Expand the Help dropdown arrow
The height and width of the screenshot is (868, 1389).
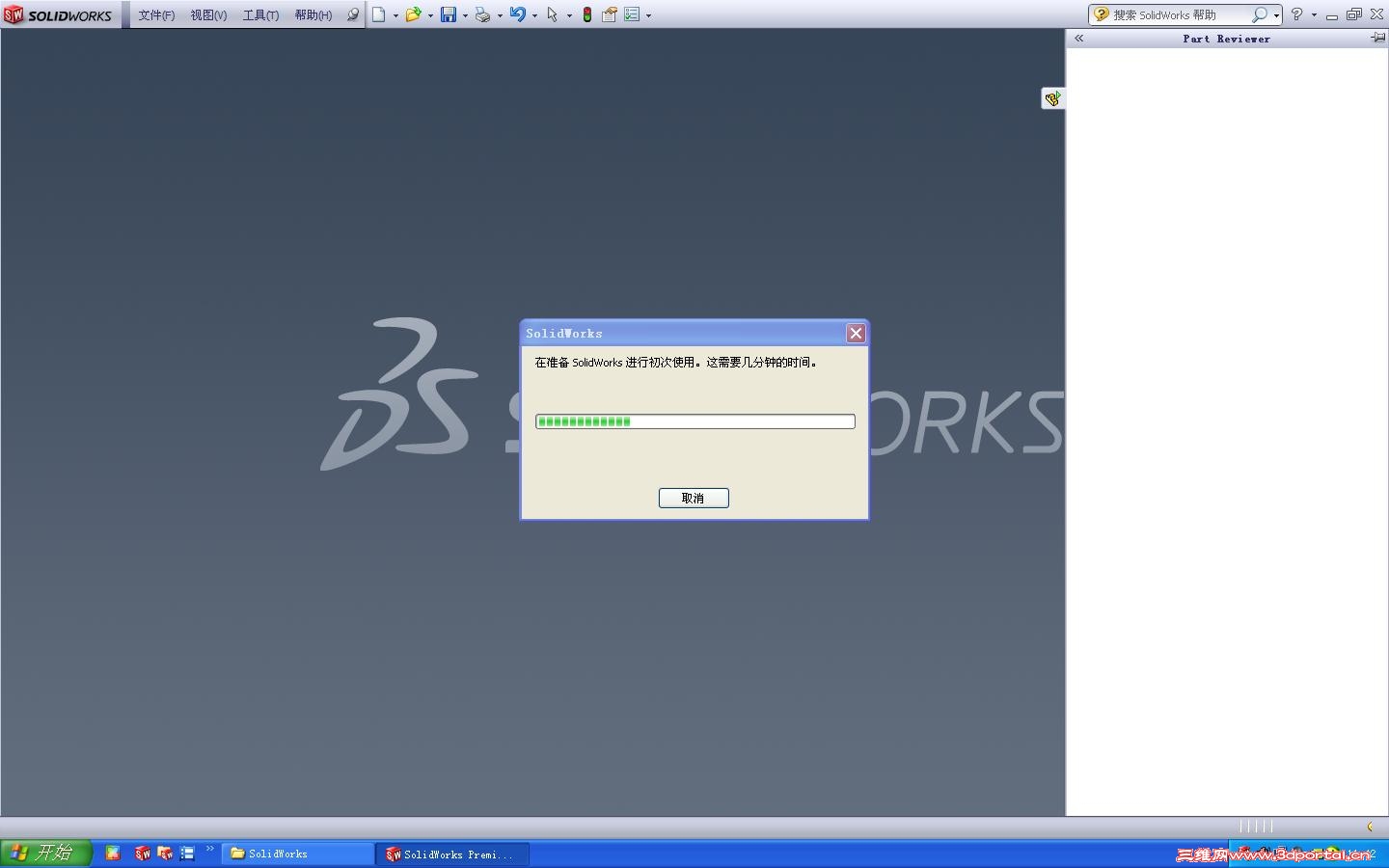tap(1314, 15)
